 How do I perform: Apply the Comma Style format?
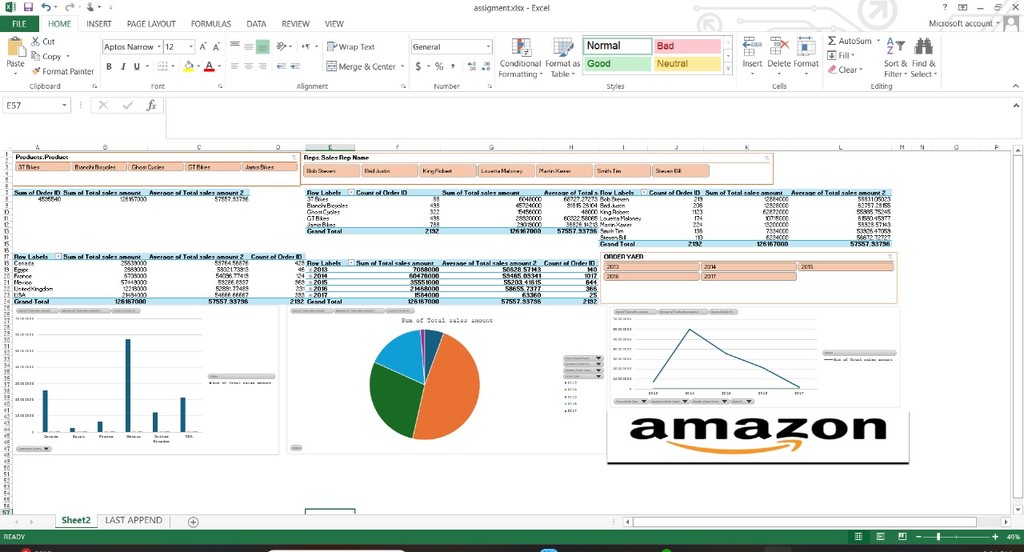pyautogui.click(x=453, y=67)
